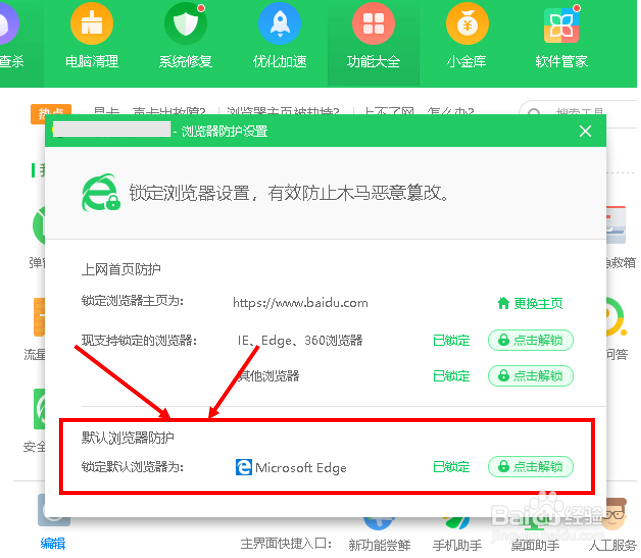The image size is (641, 558).
Task: Select the 小金库 tab label
Action: pos(466,62)
